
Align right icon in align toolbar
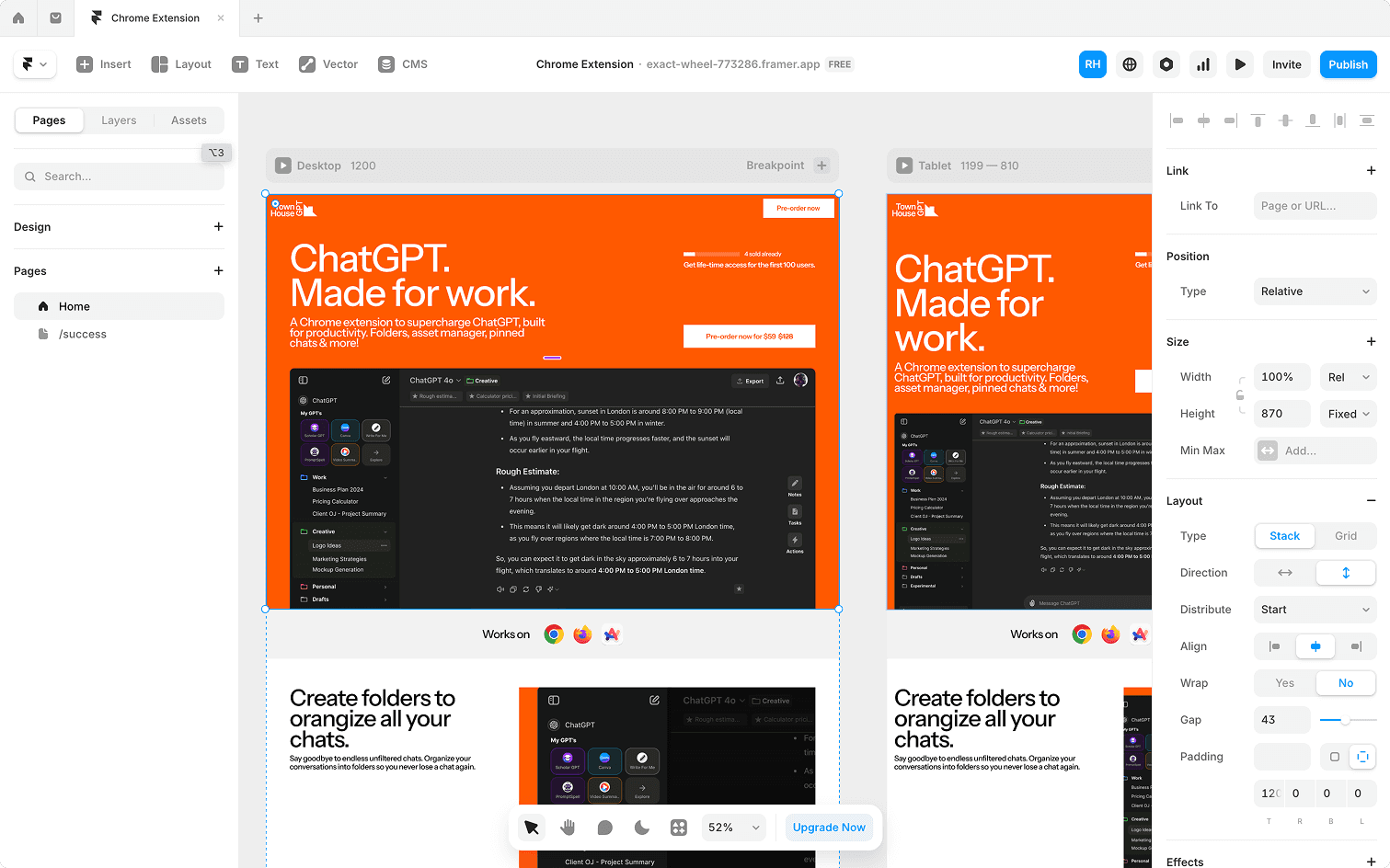(1231, 120)
